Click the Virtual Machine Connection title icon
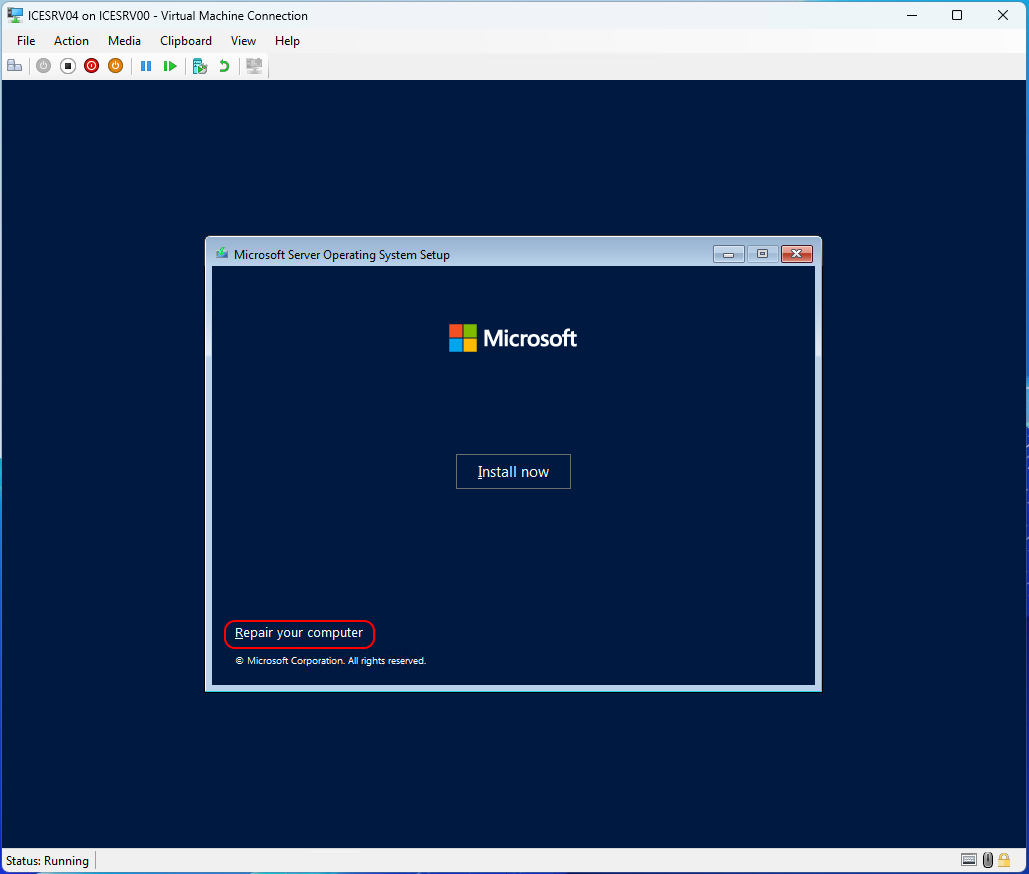Screen dimensions: 1029x874 (x=15, y=15)
